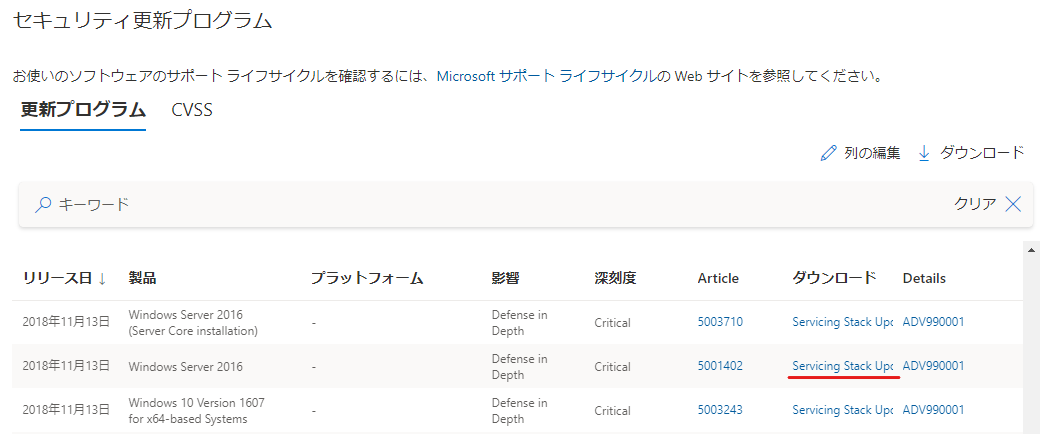Click the 影響 column header
Image resolution: width=1043 pixels, height=434 pixels.
(x=506, y=279)
